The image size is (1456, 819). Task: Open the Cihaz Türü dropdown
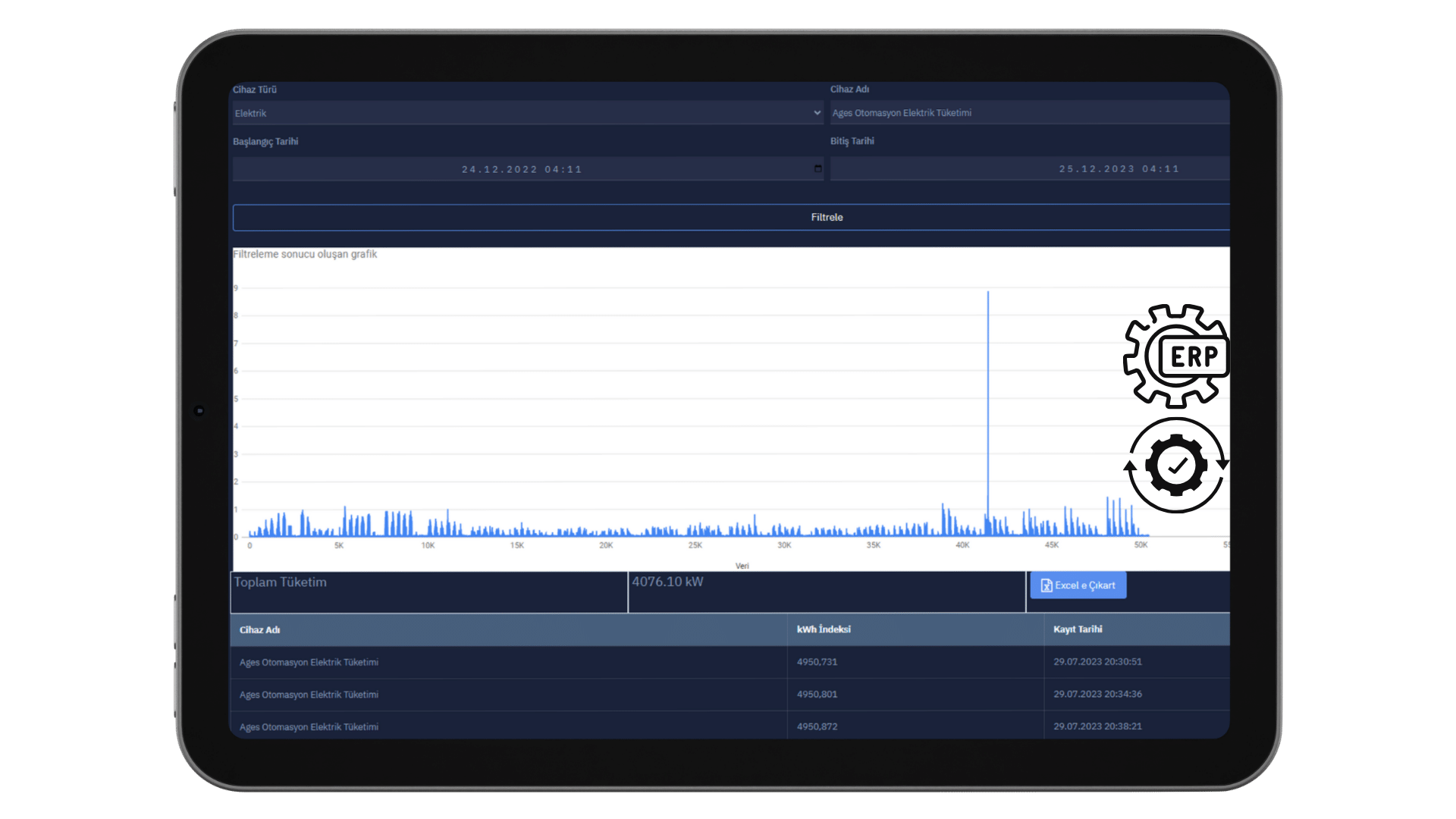tap(526, 113)
